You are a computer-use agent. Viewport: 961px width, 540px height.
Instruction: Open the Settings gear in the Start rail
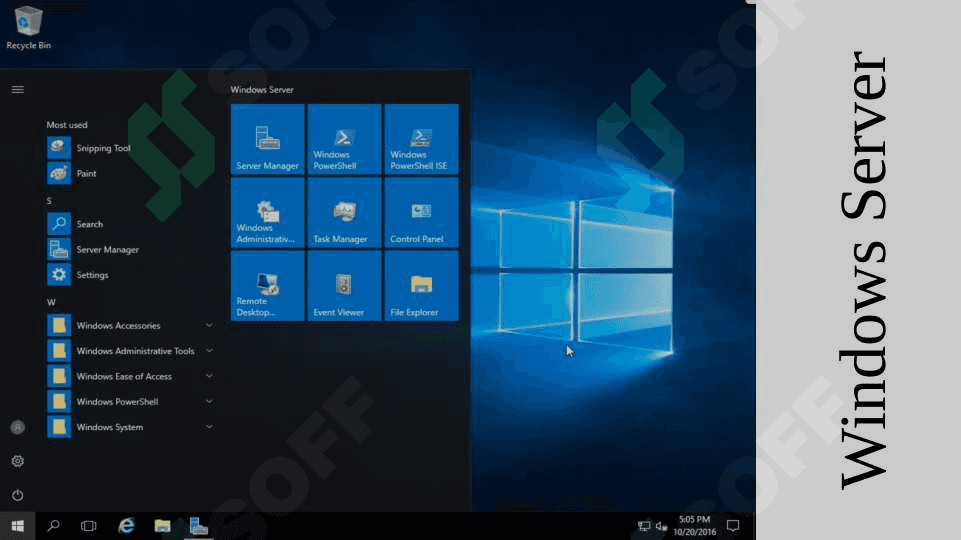click(x=18, y=461)
